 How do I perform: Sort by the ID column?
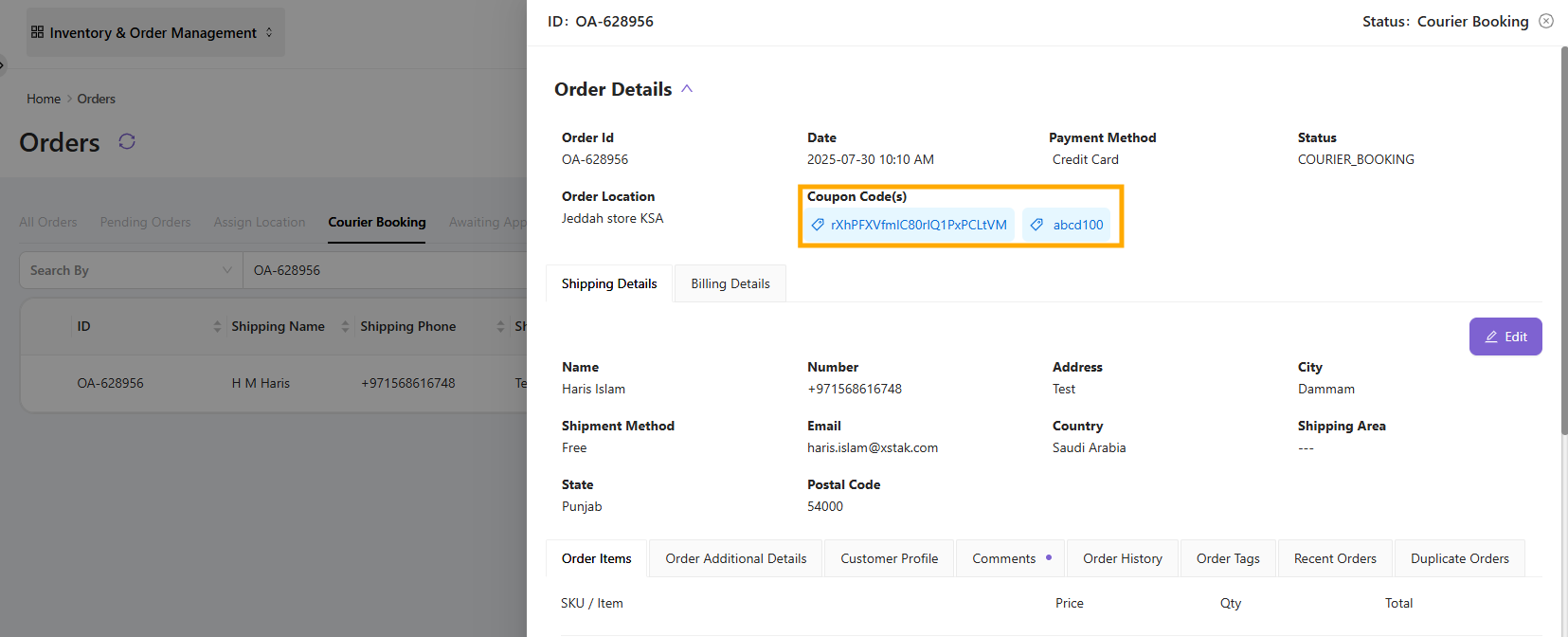pyautogui.click(x=217, y=326)
